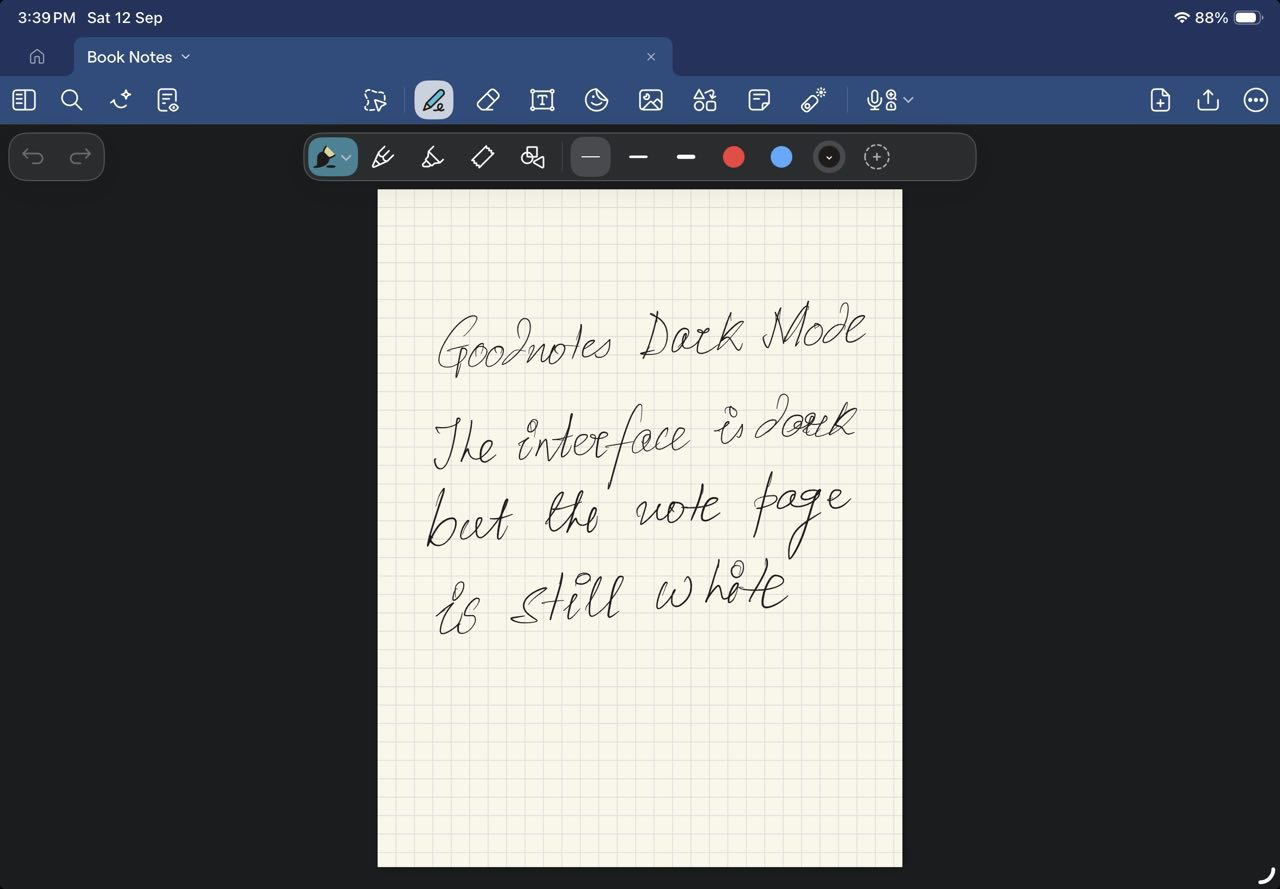Select the thickest stroke width

coord(686,157)
